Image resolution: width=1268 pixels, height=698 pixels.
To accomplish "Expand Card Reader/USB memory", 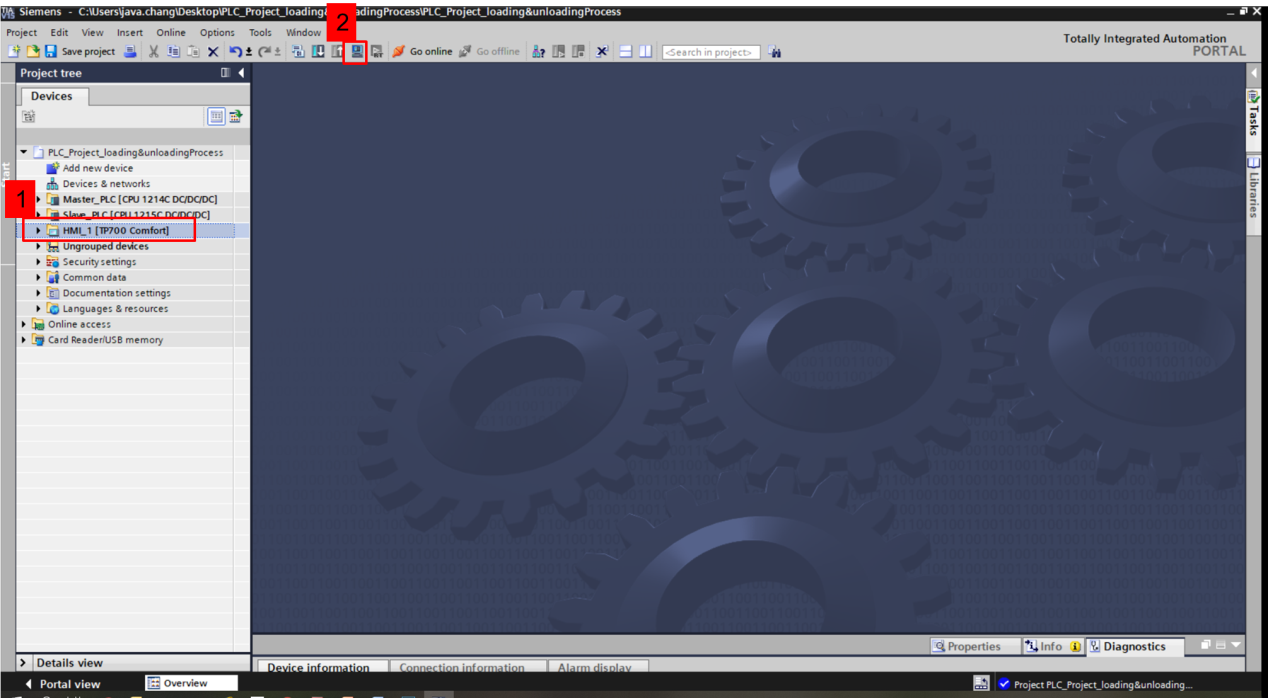I will [24, 340].
